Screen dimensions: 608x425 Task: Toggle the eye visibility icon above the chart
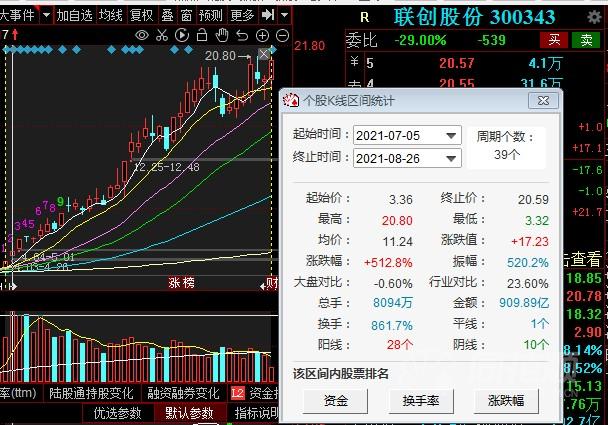click(142, 36)
